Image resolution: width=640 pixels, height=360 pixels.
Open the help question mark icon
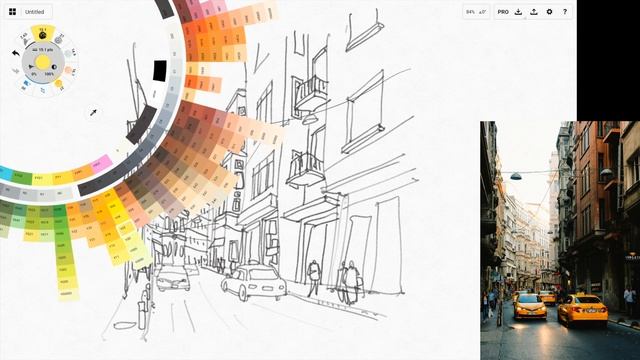click(565, 12)
